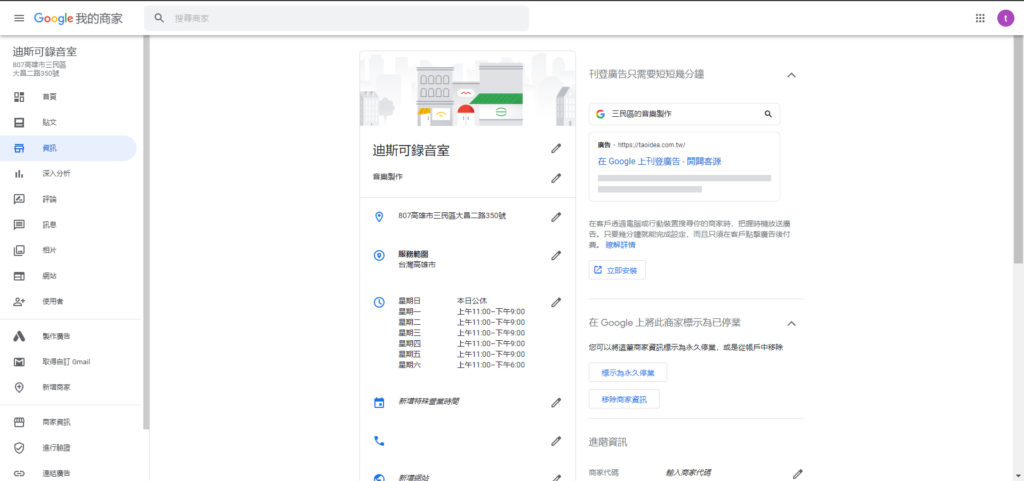Click 標示為永久停業 button
The image size is (1024, 481).
tap(627, 372)
